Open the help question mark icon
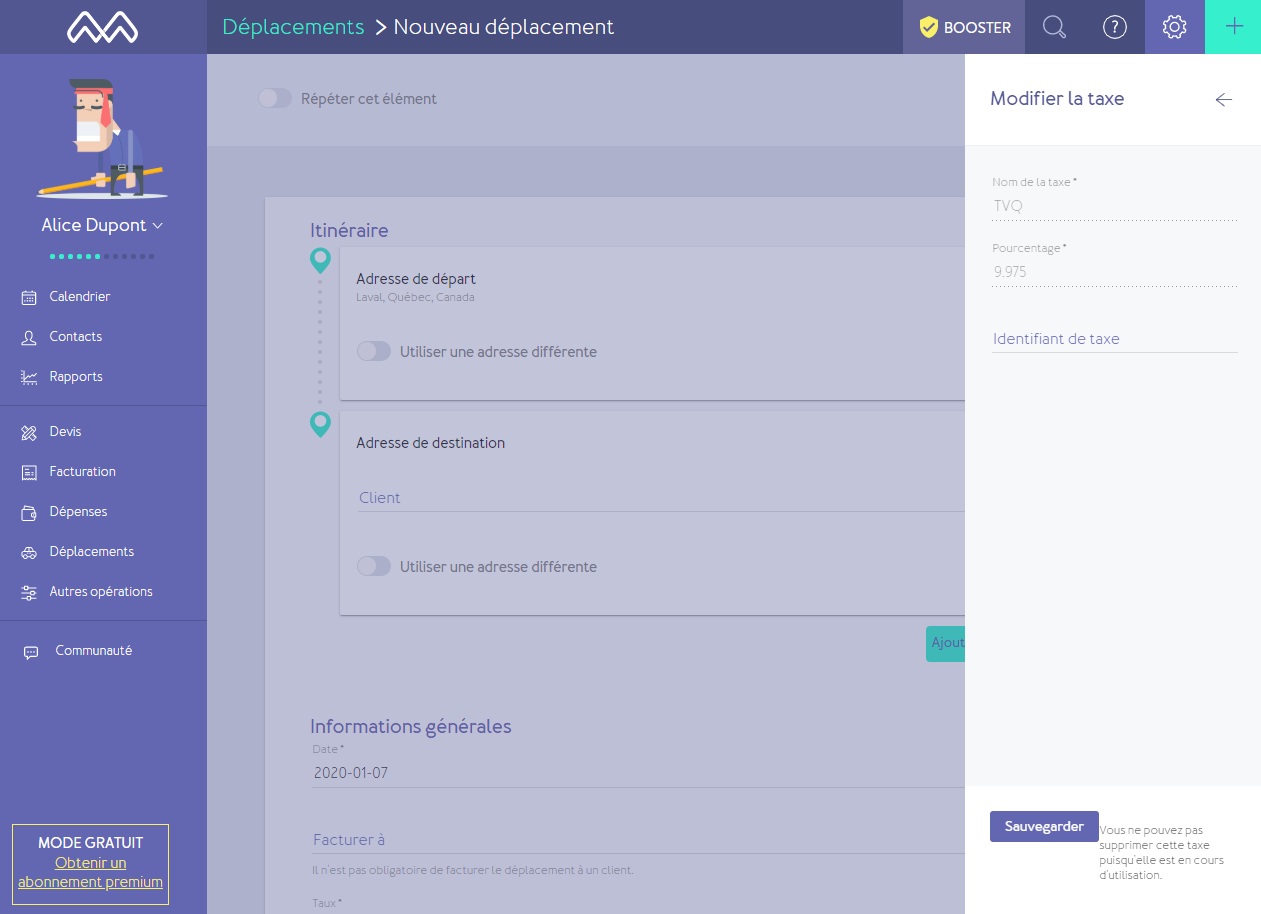The width and height of the screenshot is (1261, 914). (1114, 27)
